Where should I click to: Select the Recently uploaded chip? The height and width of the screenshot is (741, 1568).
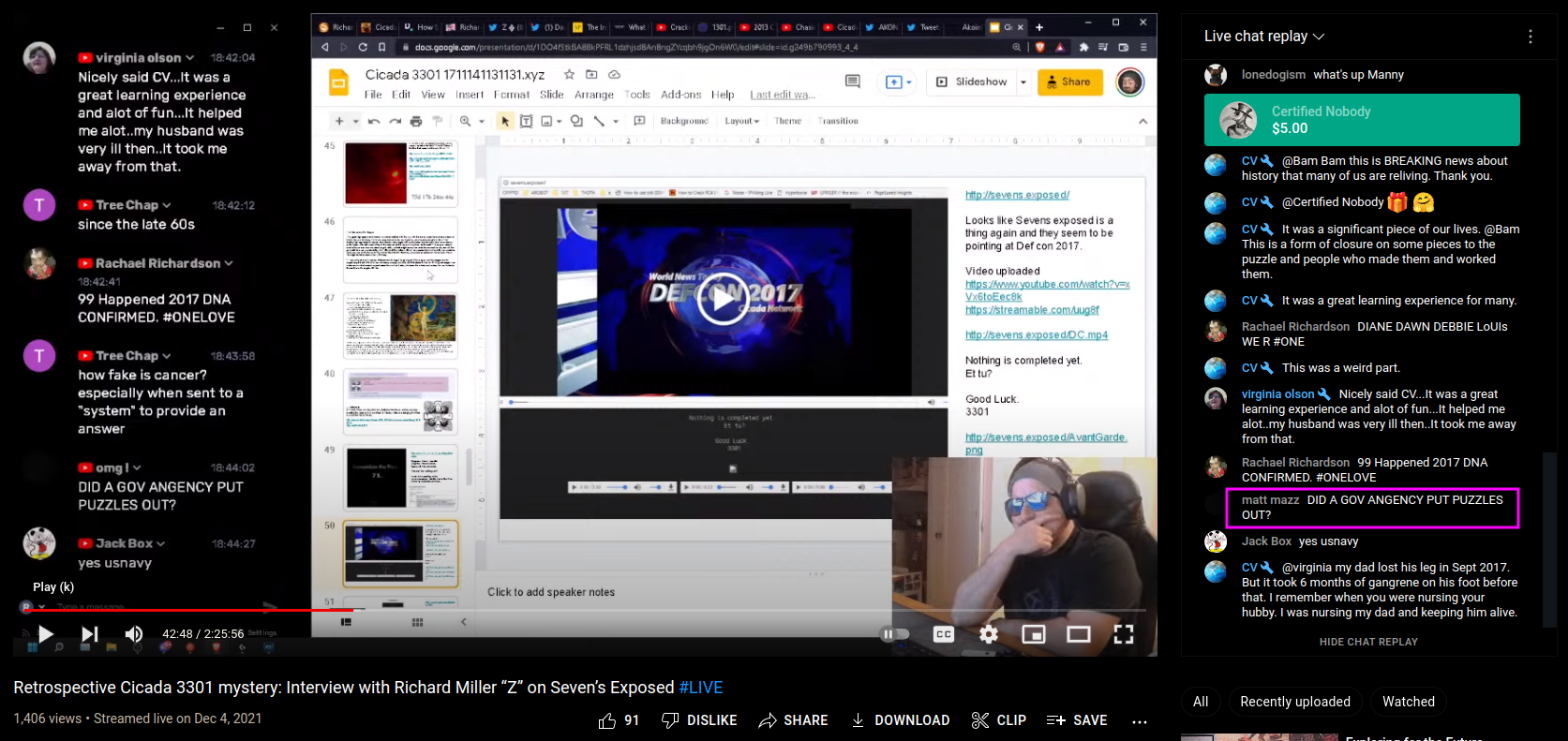tap(1295, 702)
